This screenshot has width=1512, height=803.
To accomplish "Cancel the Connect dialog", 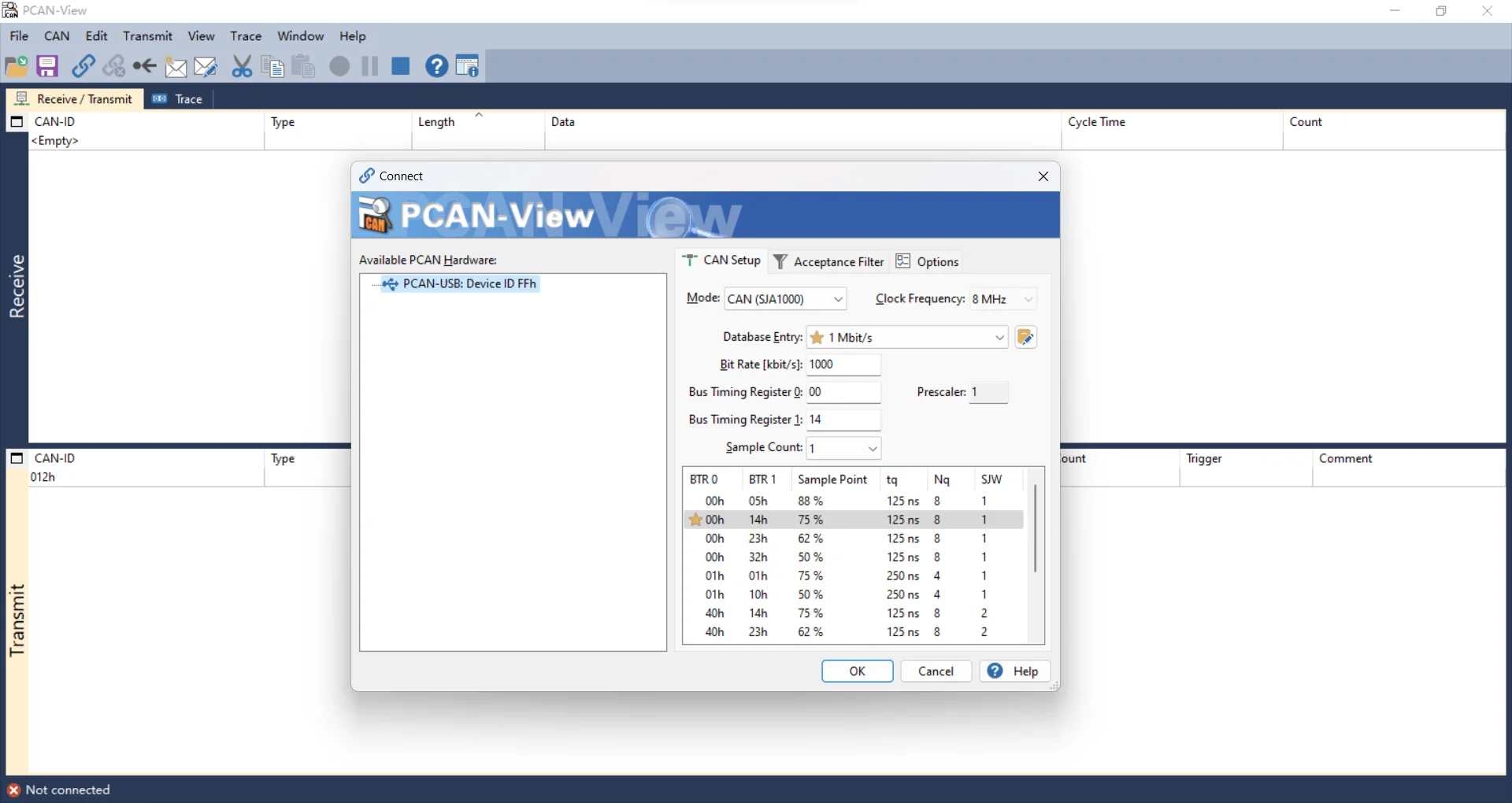I will click(936, 671).
